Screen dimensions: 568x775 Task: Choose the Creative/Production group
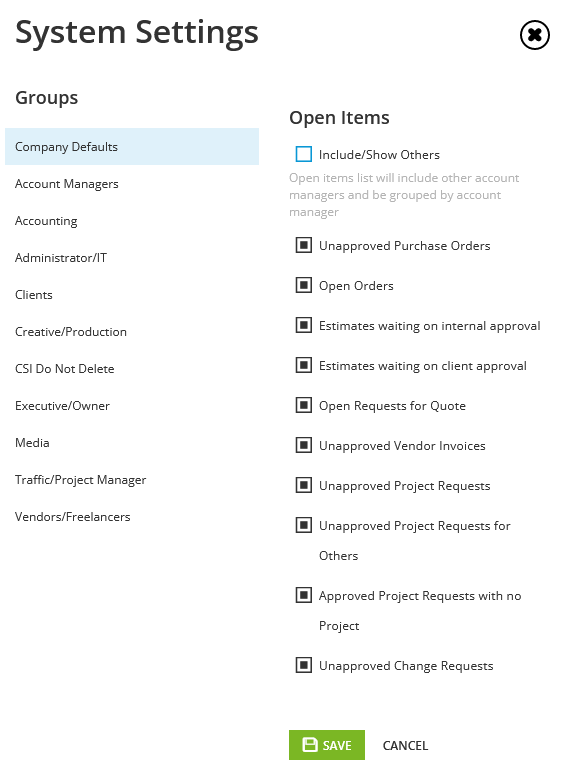tap(132, 332)
